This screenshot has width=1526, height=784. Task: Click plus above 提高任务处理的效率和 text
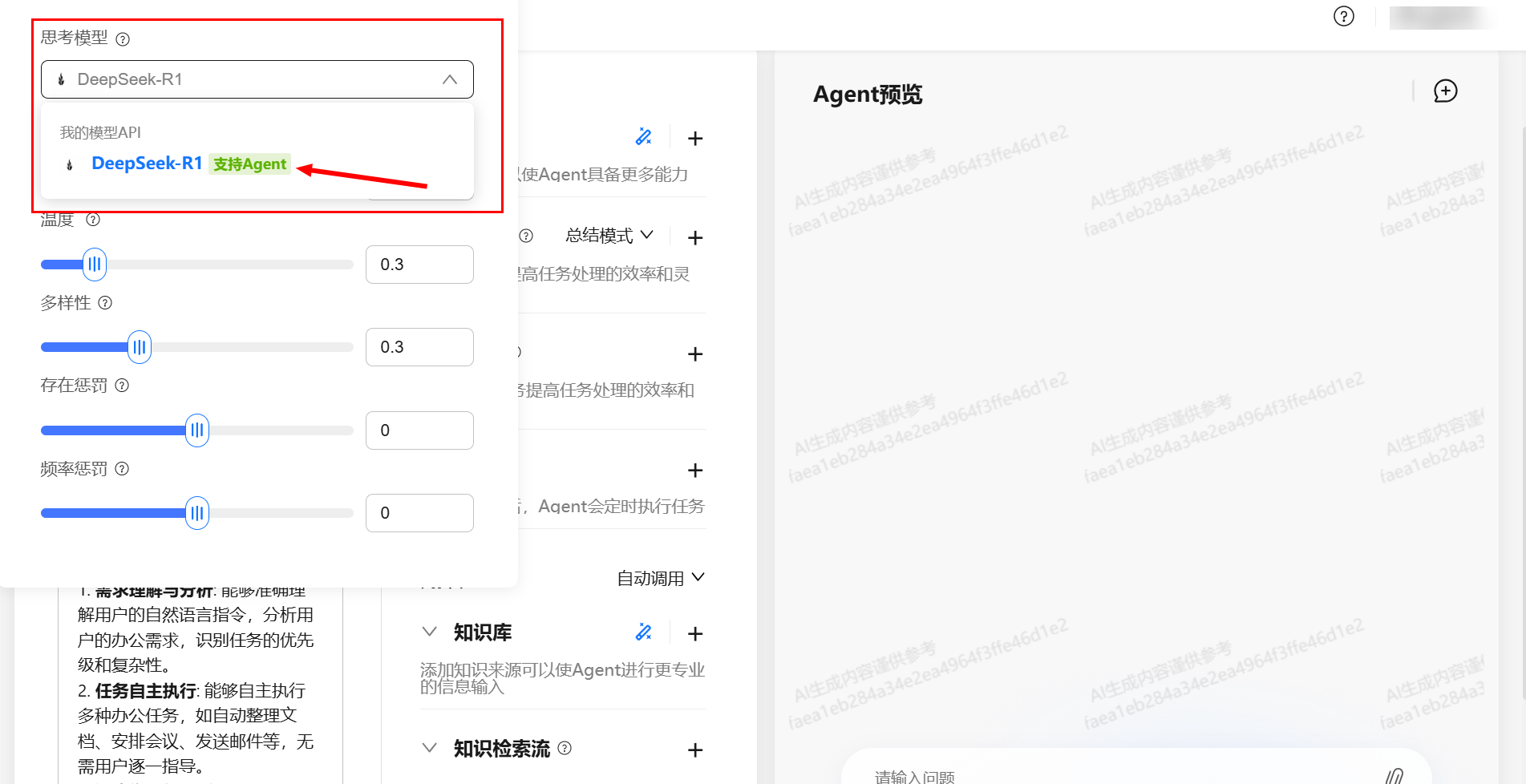click(695, 354)
